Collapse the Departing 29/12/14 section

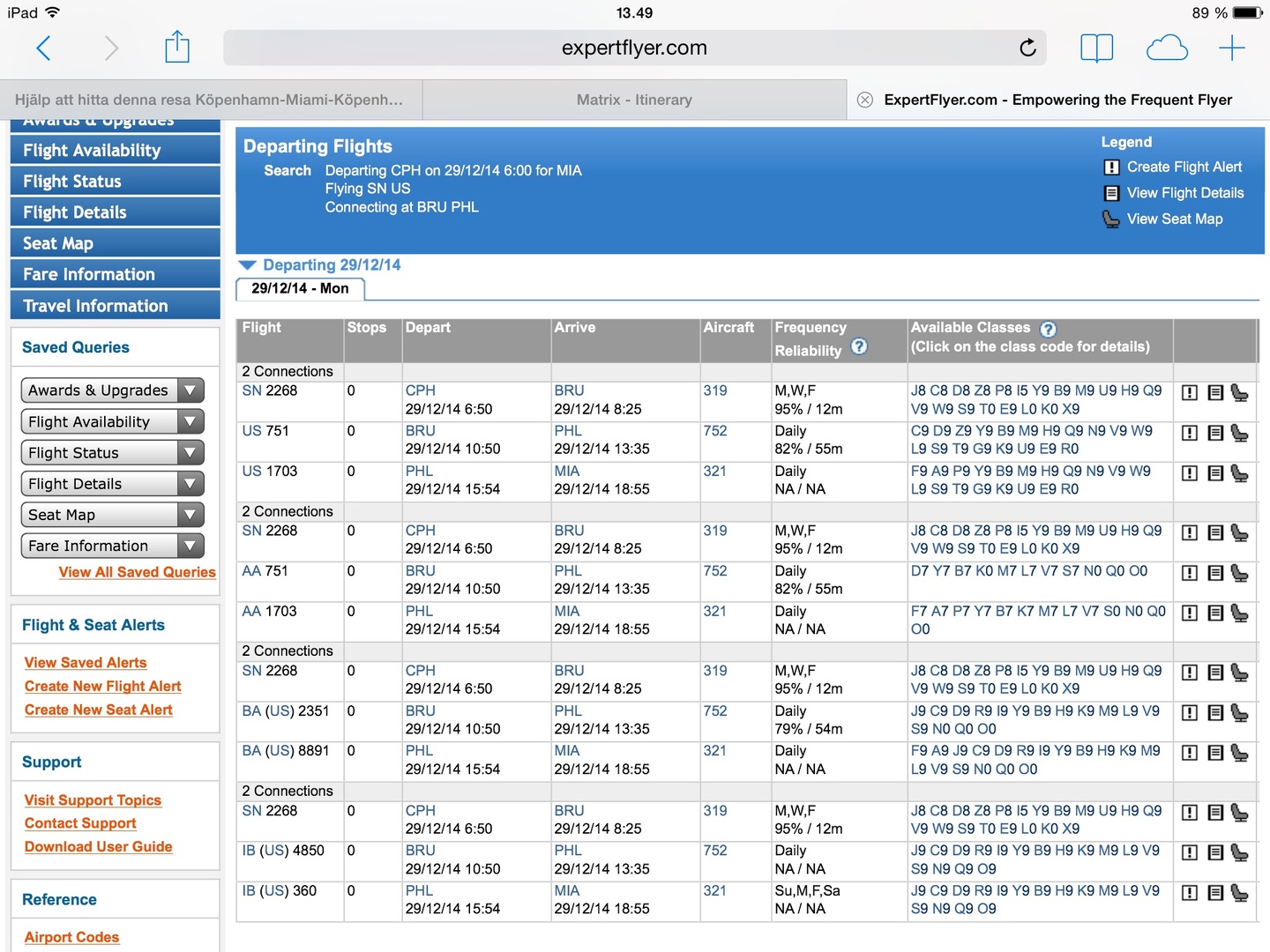click(248, 265)
